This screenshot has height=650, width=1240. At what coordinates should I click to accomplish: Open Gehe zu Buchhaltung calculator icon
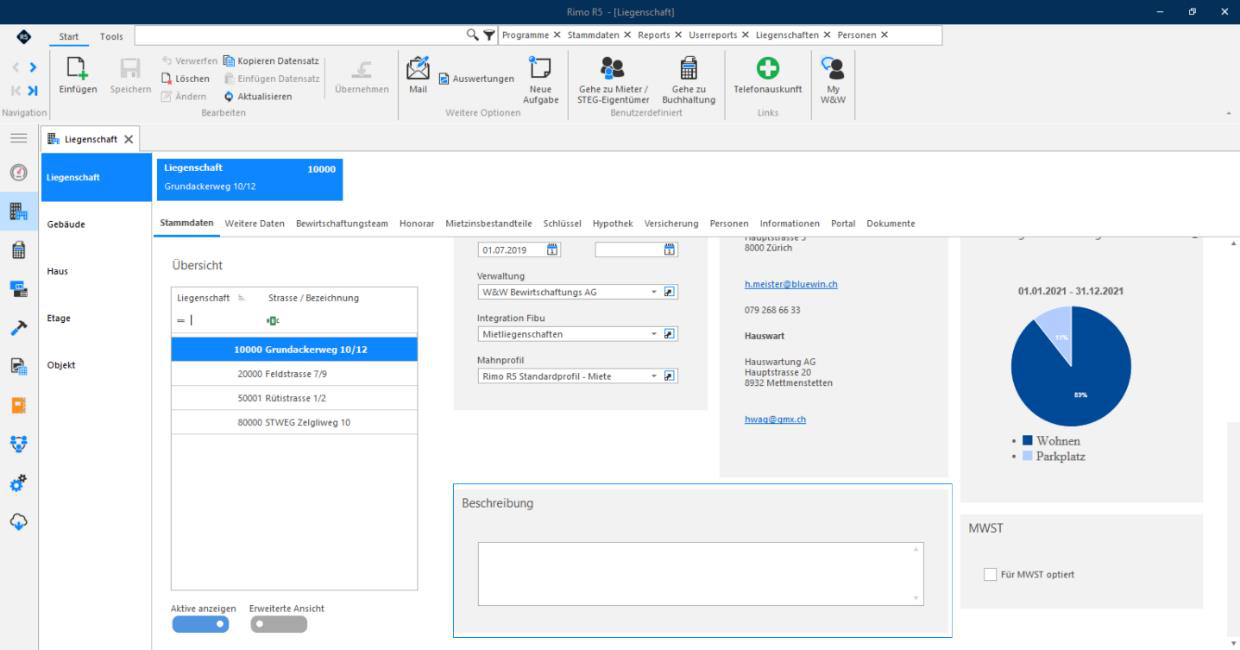click(x=688, y=68)
